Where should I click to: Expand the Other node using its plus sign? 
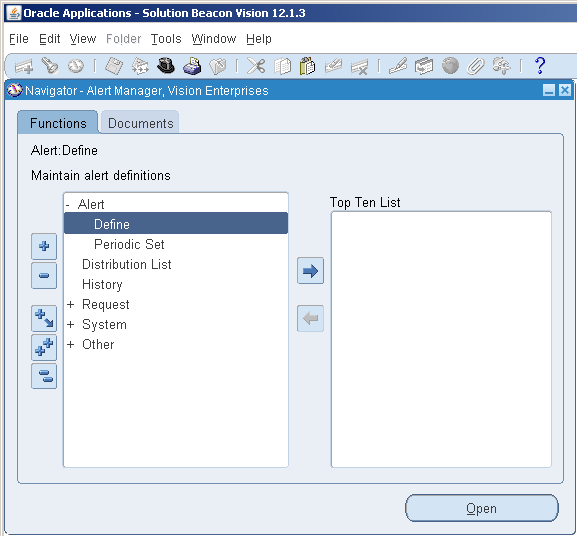(x=71, y=344)
